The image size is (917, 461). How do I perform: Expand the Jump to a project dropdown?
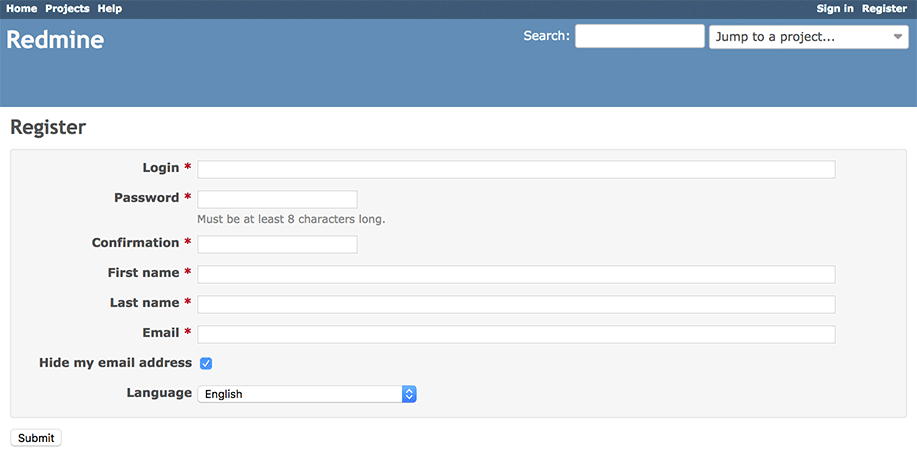[809, 37]
